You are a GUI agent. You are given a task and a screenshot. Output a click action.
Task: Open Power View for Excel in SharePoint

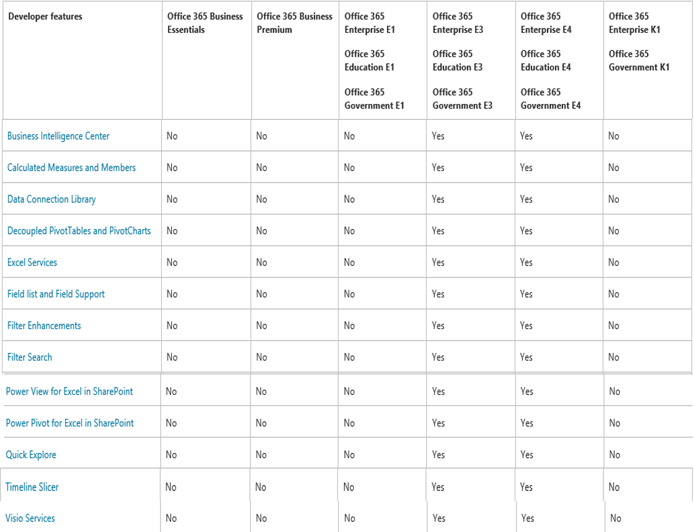[69, 391]
